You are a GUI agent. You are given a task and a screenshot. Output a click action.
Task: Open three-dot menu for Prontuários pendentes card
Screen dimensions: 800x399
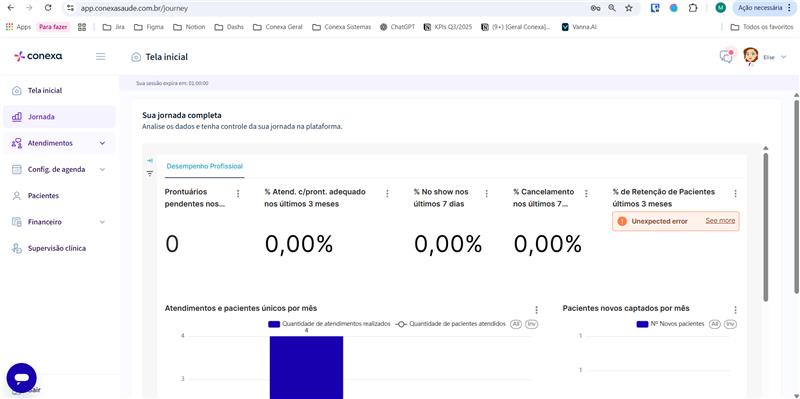pyautogui.click(x=238, y=193)
